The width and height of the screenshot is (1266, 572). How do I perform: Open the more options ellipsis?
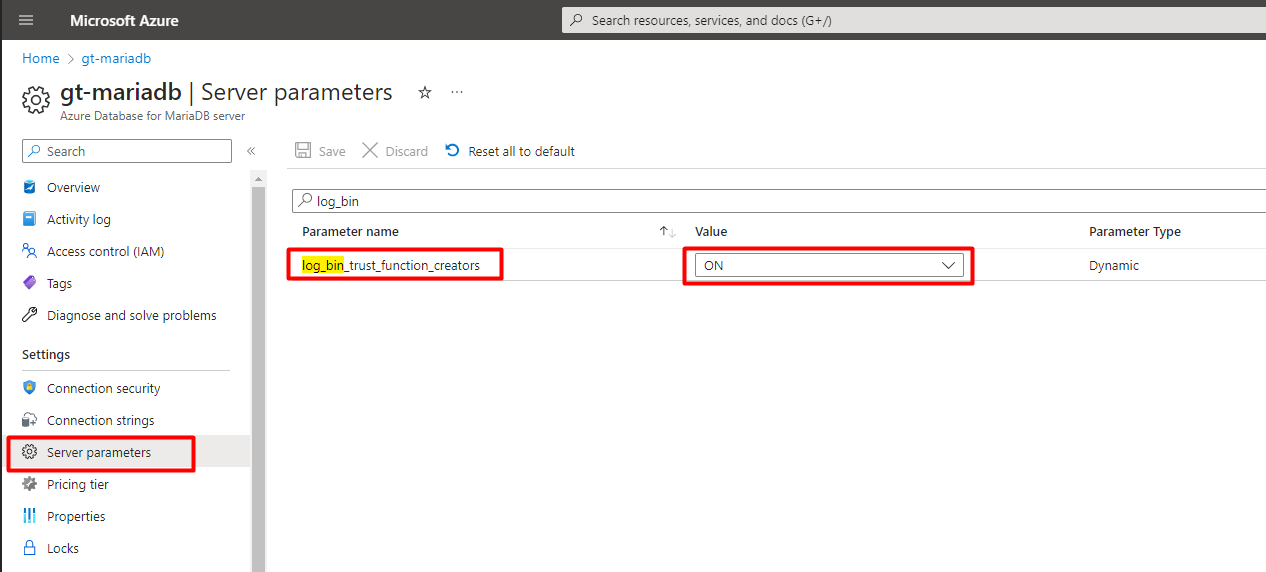(457, 92)
